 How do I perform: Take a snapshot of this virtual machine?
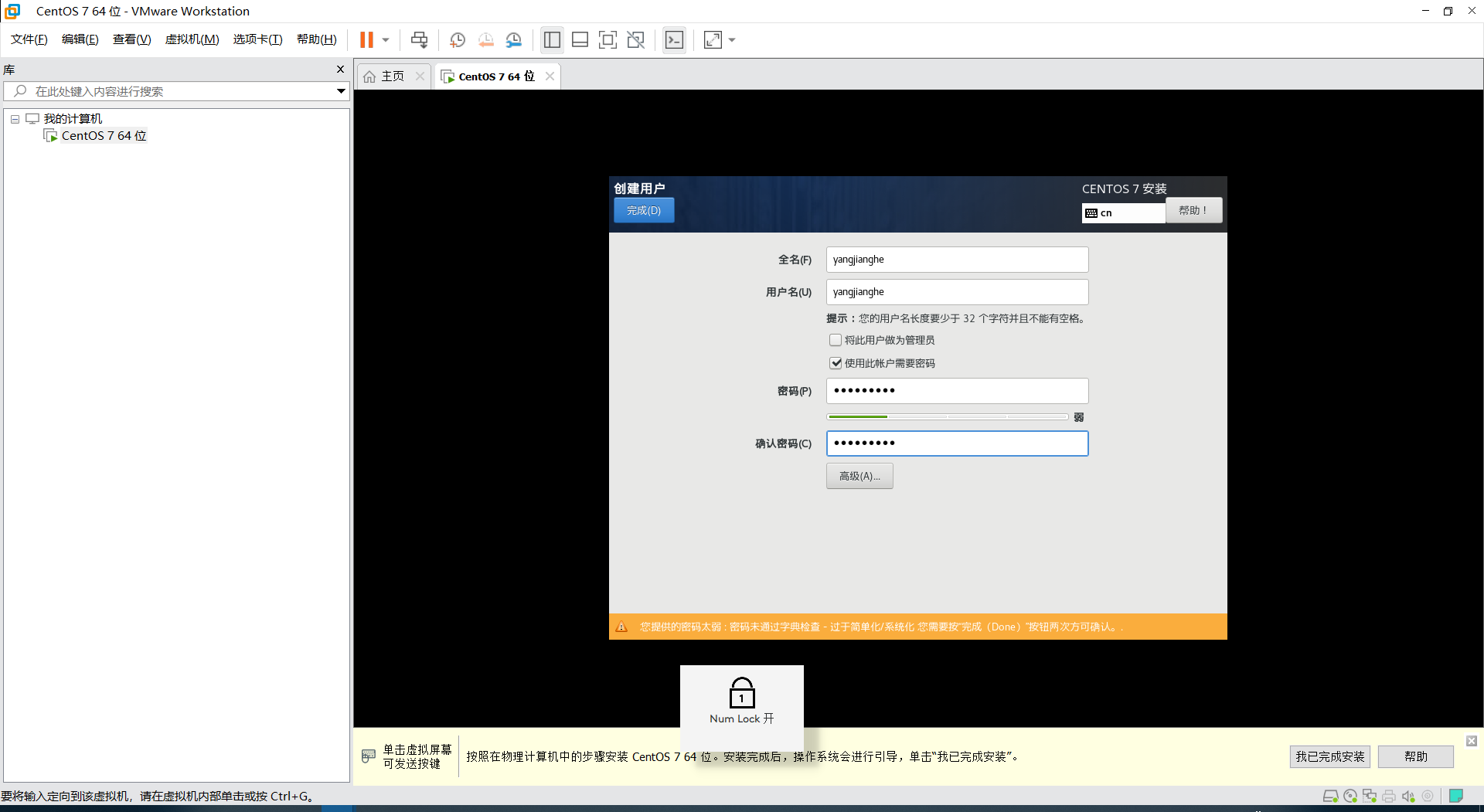click(x=458, y=39)
